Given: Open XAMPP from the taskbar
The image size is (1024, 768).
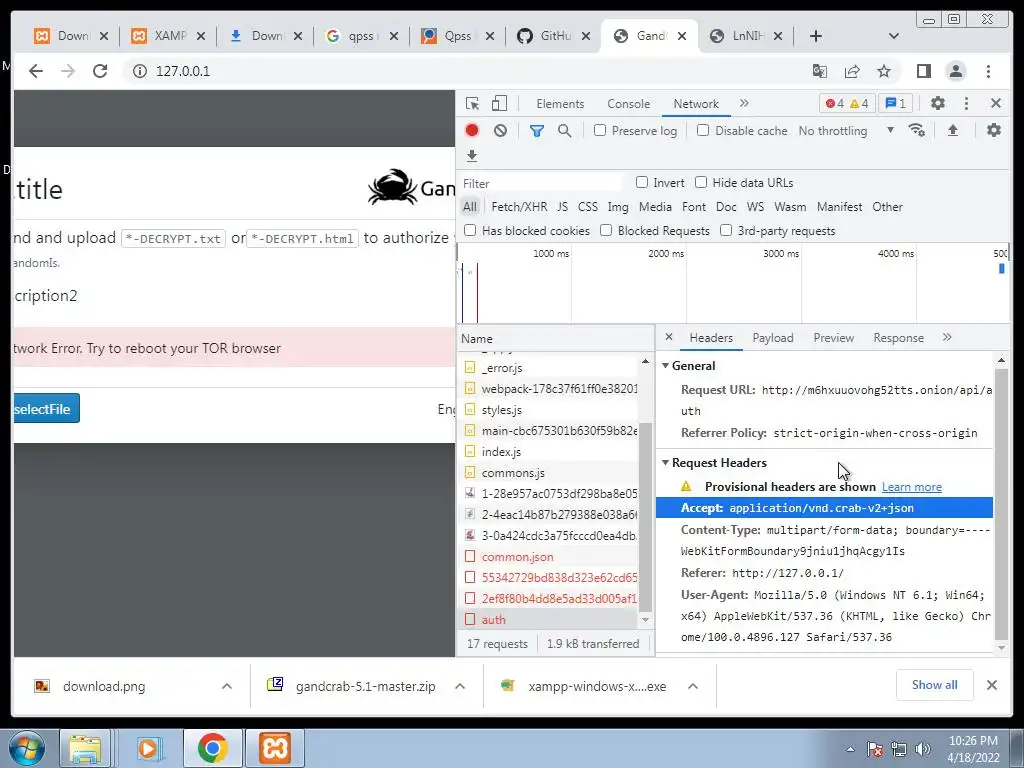Looking at the screenshot, I should point(275,748).
